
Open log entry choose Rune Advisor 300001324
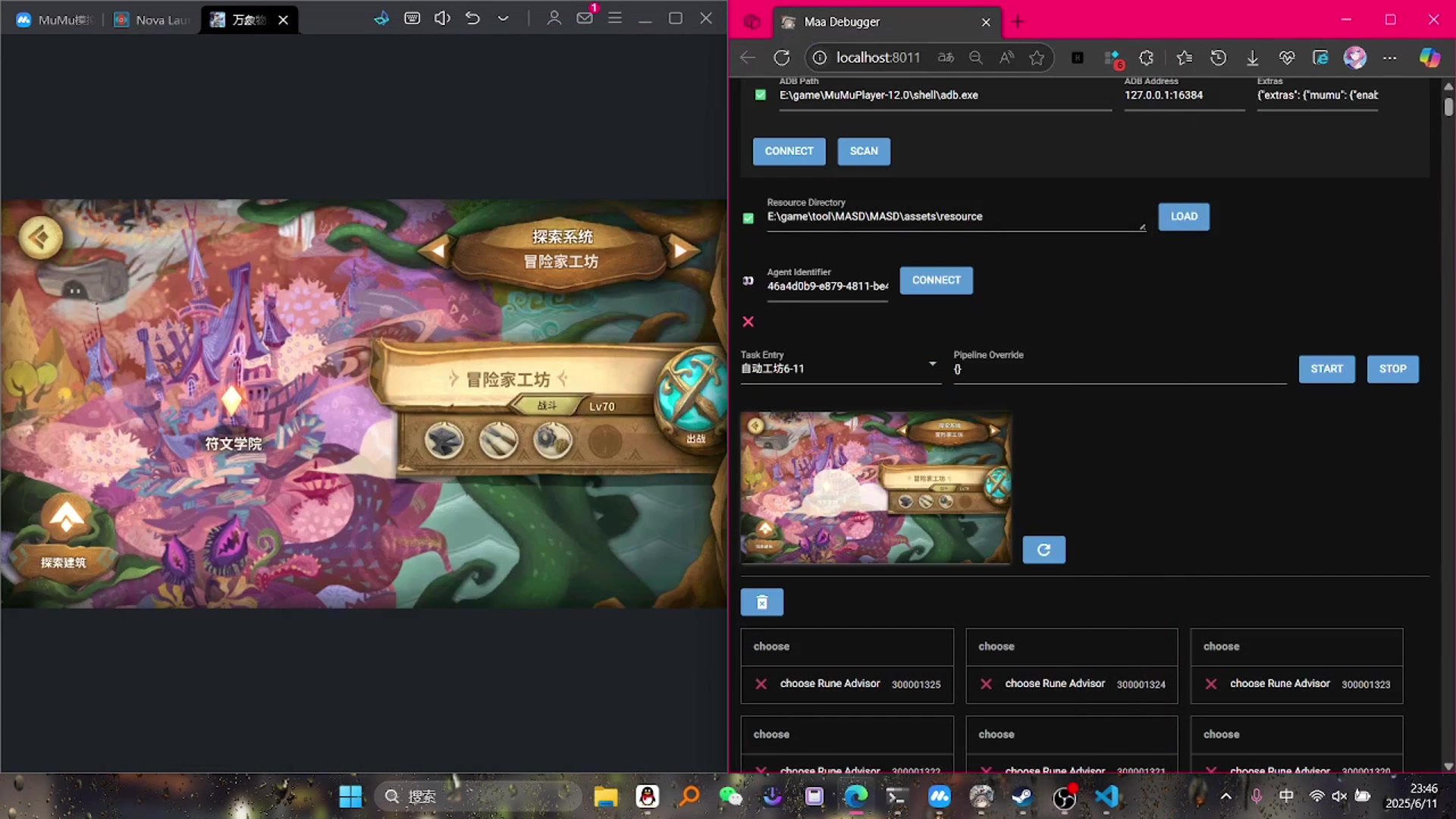[1072, 684]
